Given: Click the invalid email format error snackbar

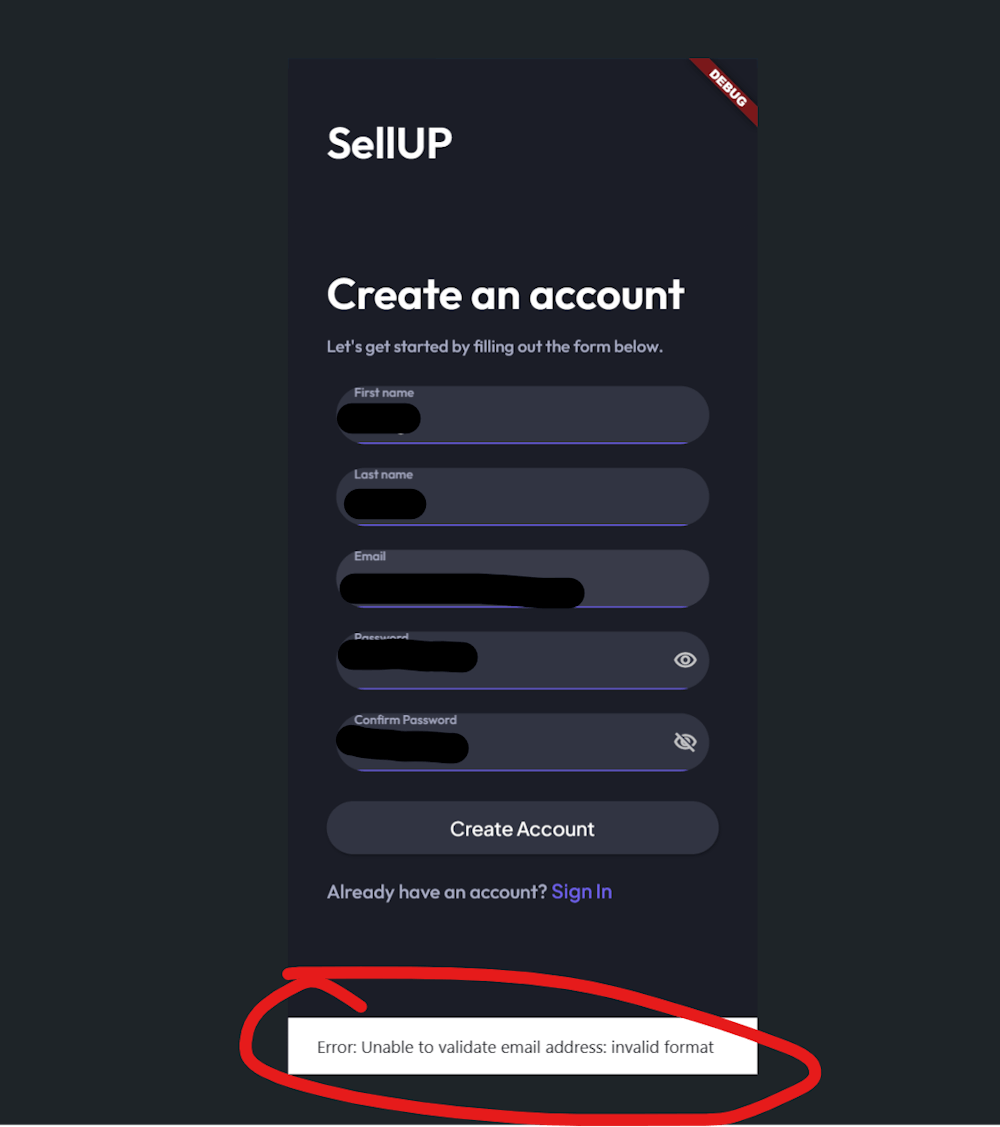Looking at the screenshot, I should click(x=523, y=1046).
